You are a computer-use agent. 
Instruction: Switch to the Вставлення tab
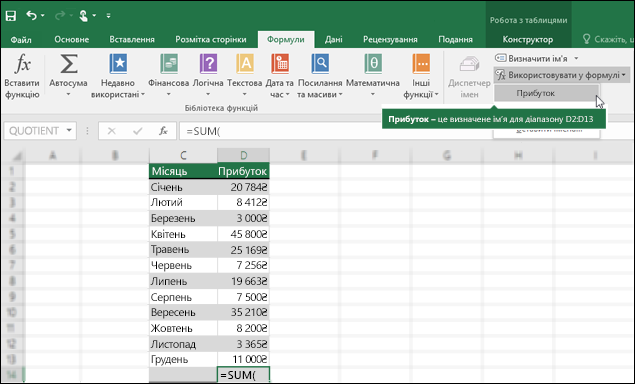click(x=132, y=39)
